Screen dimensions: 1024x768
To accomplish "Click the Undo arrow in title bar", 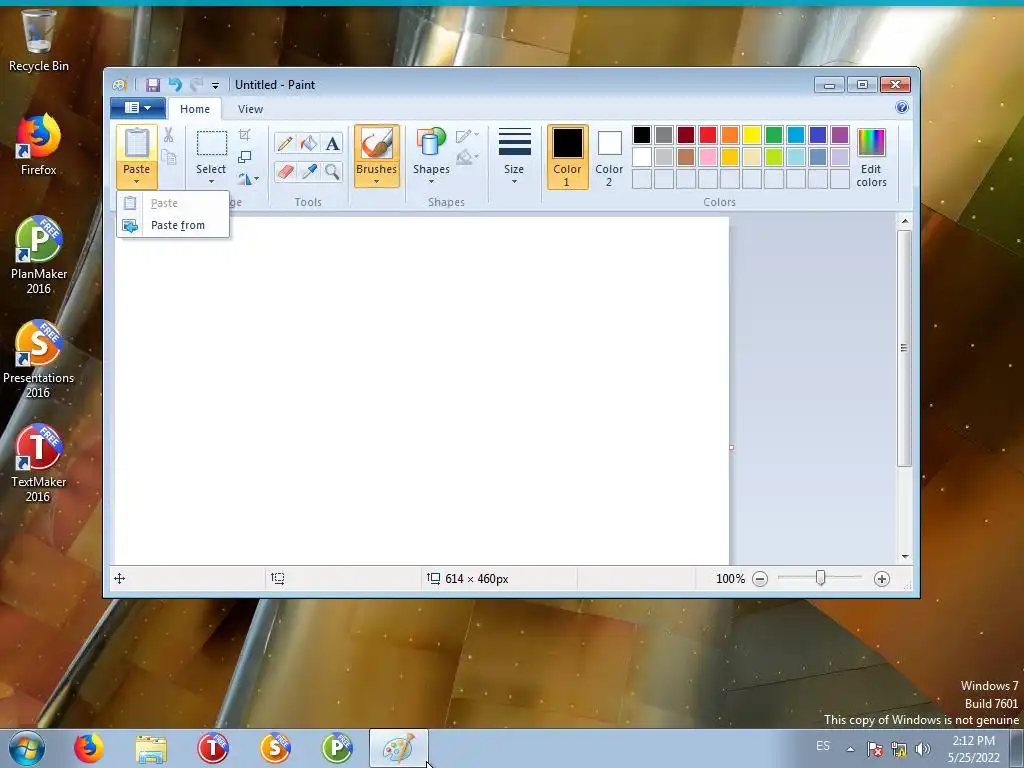I will click(x=174, y=85).
